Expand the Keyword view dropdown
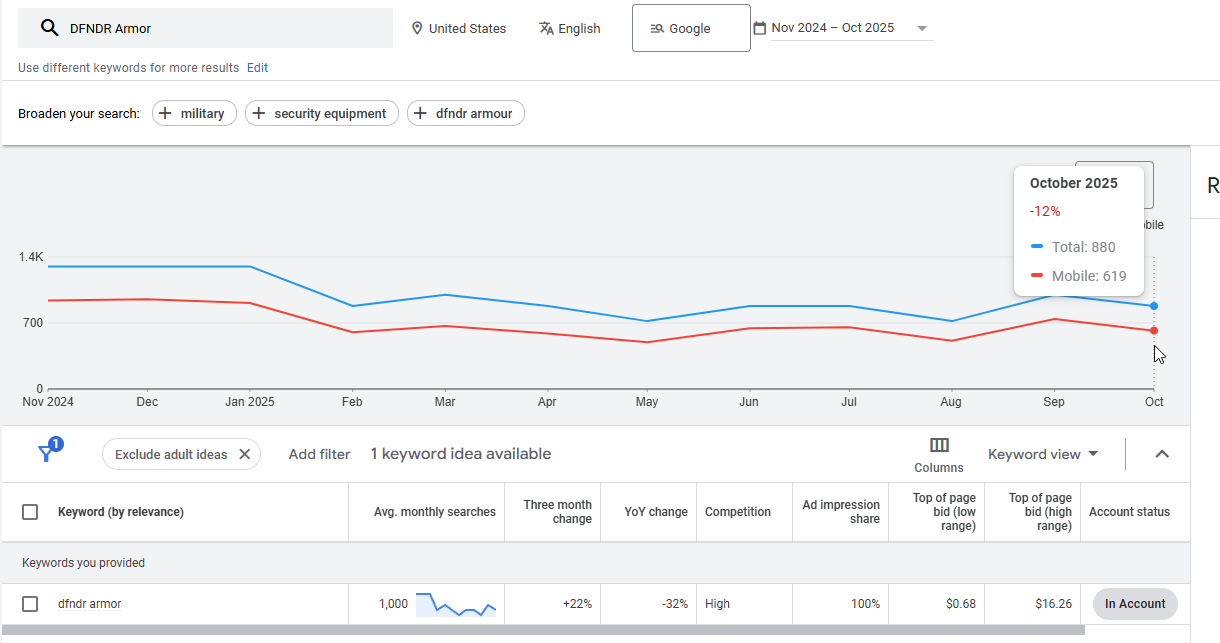 tap(1043, 454)
